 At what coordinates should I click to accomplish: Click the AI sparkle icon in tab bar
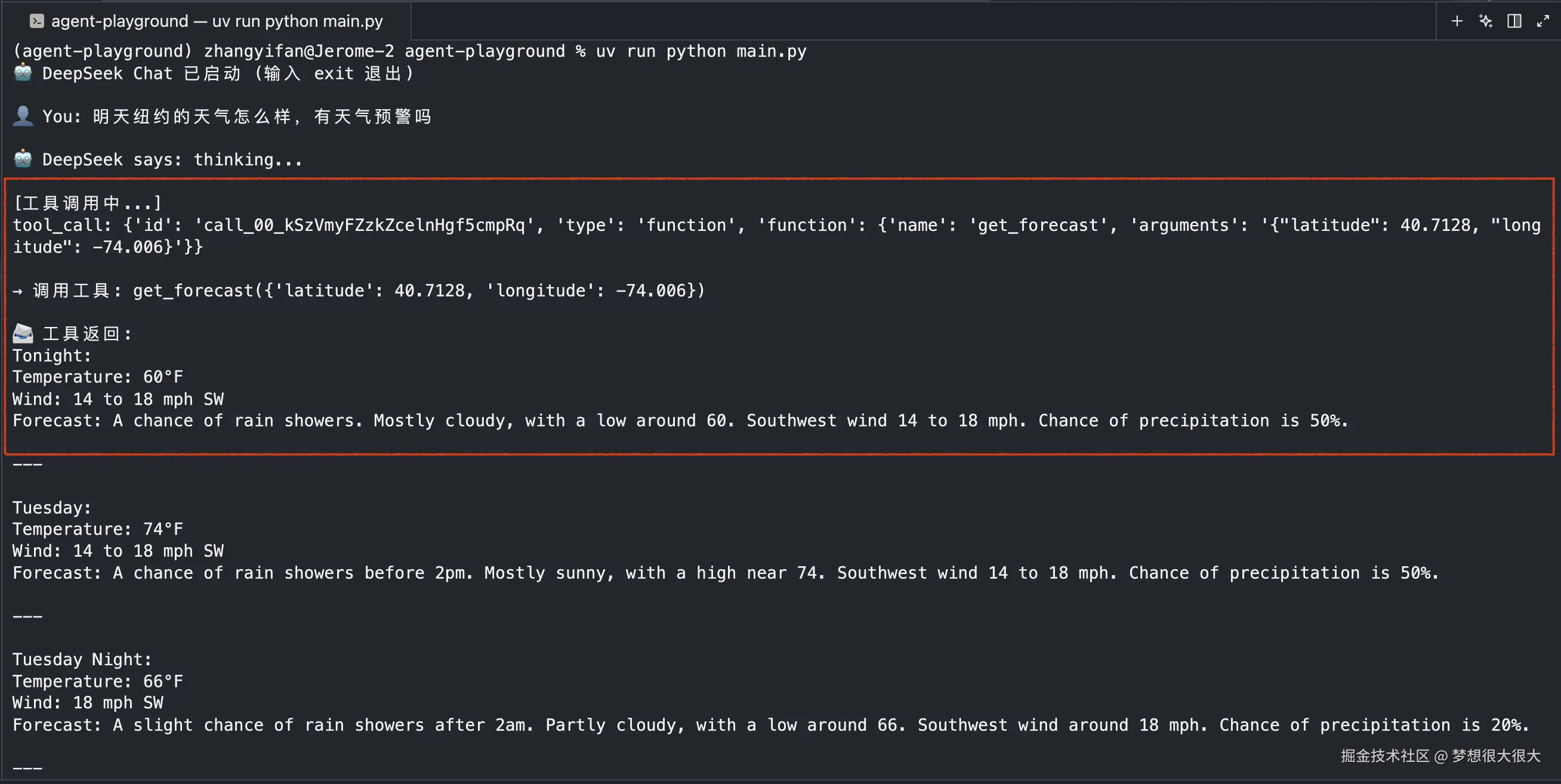(x=1485, y=21)
